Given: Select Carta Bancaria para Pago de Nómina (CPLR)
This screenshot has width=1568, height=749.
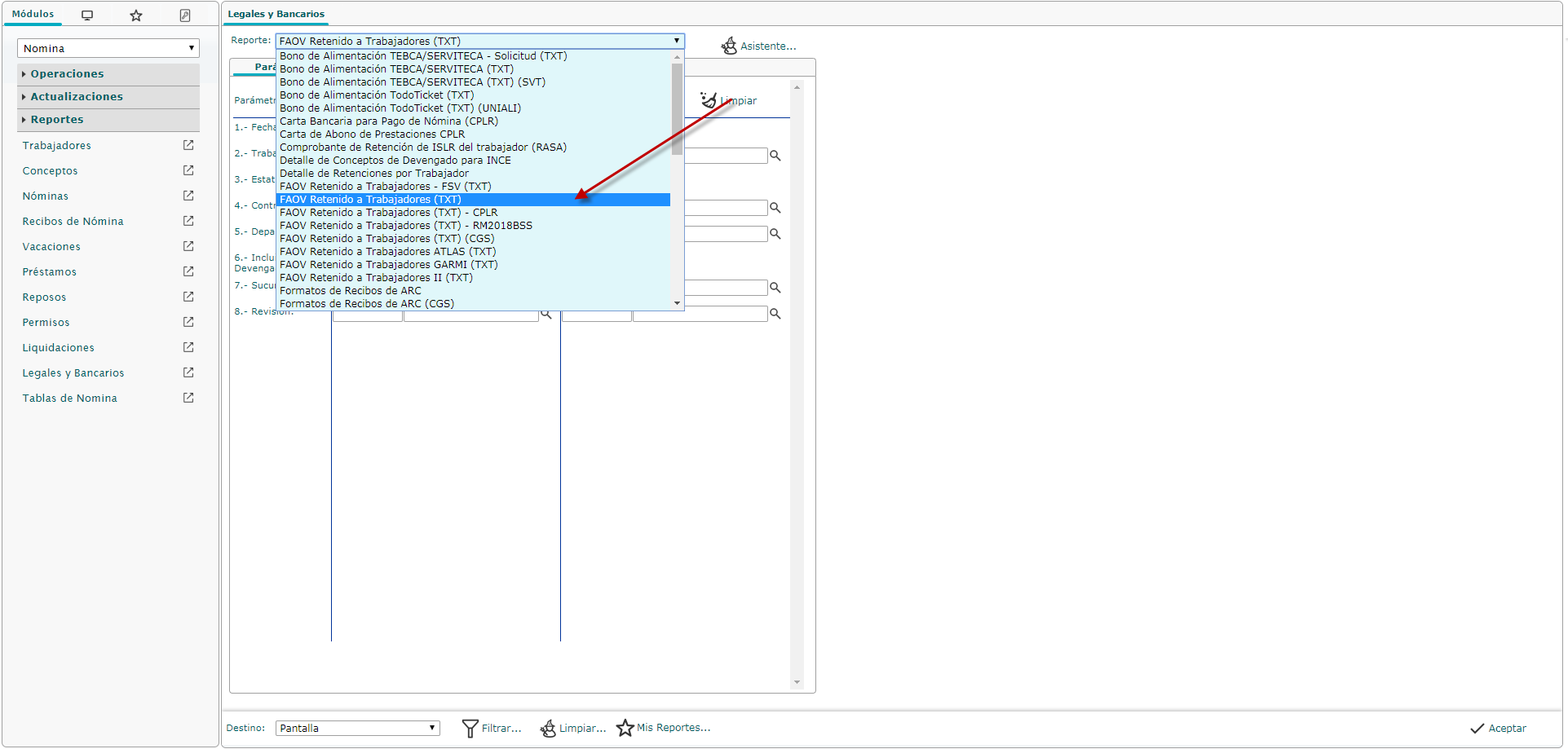Looking at the screenshot, I should 474,121.
